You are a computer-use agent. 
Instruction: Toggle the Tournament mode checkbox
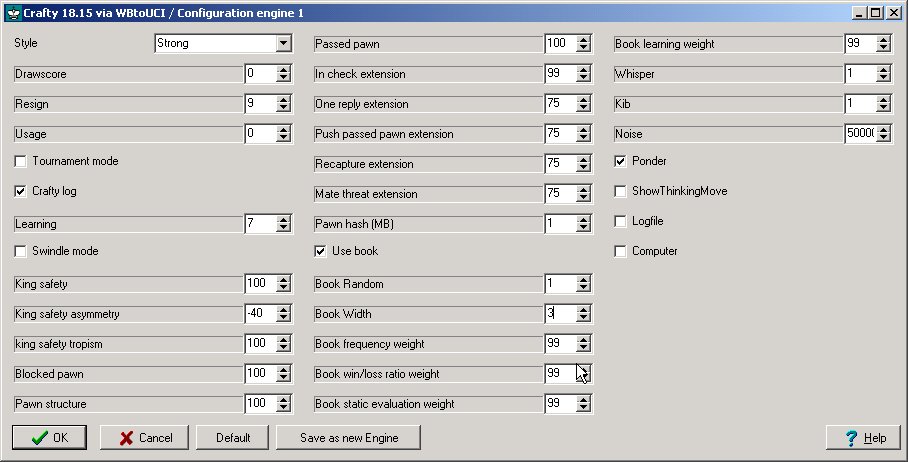pos(20,161)
